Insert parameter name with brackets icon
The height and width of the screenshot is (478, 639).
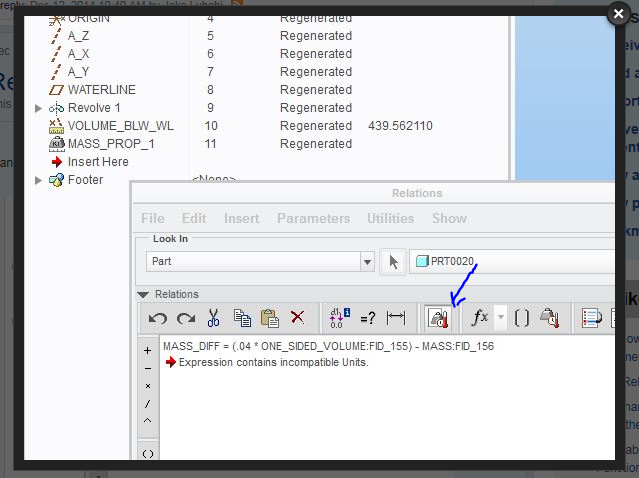coord(522,318)
